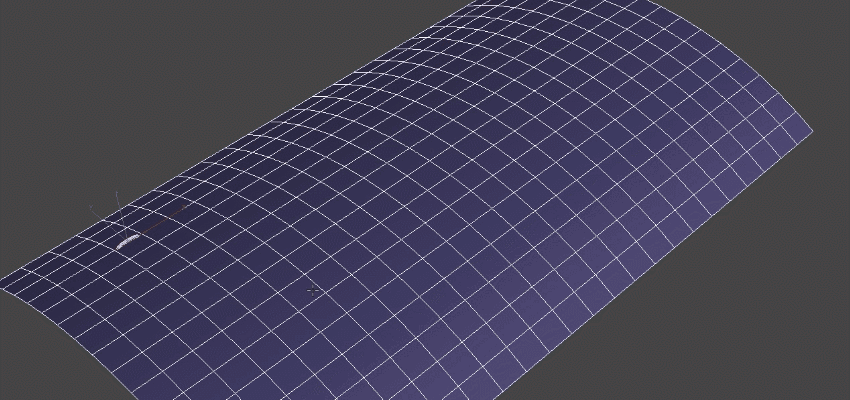Click the crosshair cursor marker on the surface
Screen dimensions: 850x400
pyautogui.click(x=313, y=291)
